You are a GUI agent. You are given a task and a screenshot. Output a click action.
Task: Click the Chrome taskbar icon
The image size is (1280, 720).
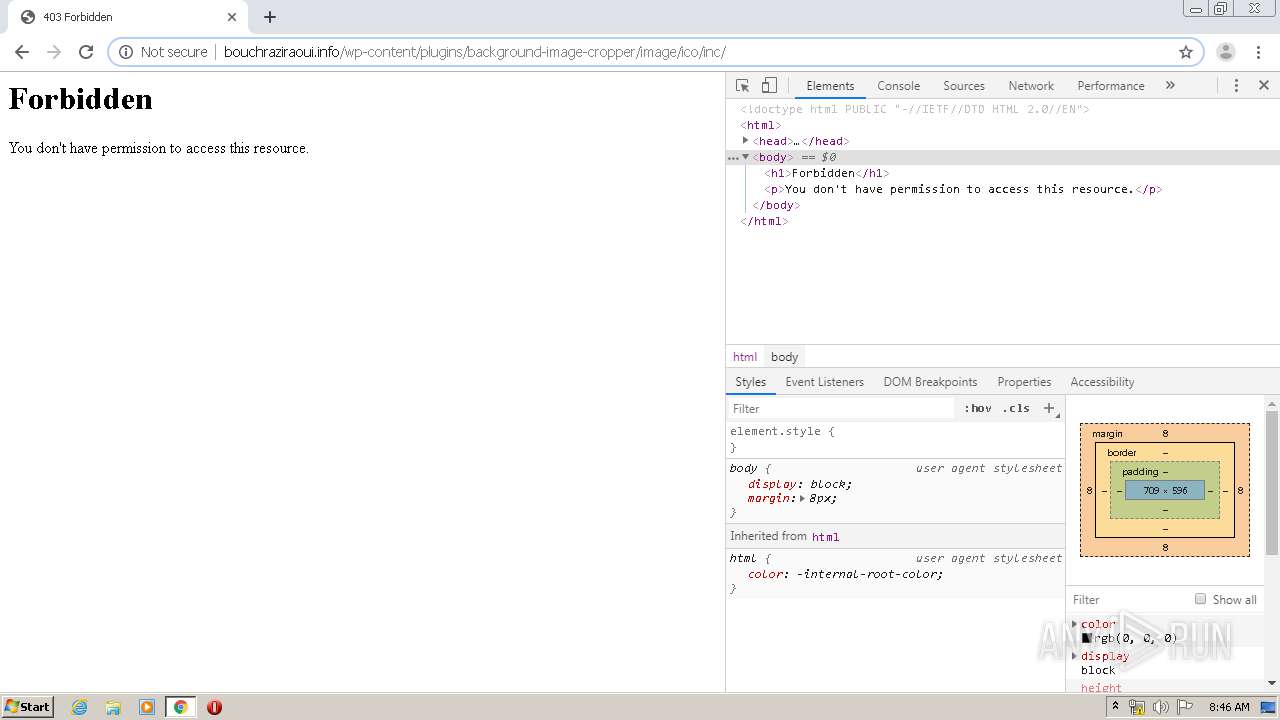[181, 707]
